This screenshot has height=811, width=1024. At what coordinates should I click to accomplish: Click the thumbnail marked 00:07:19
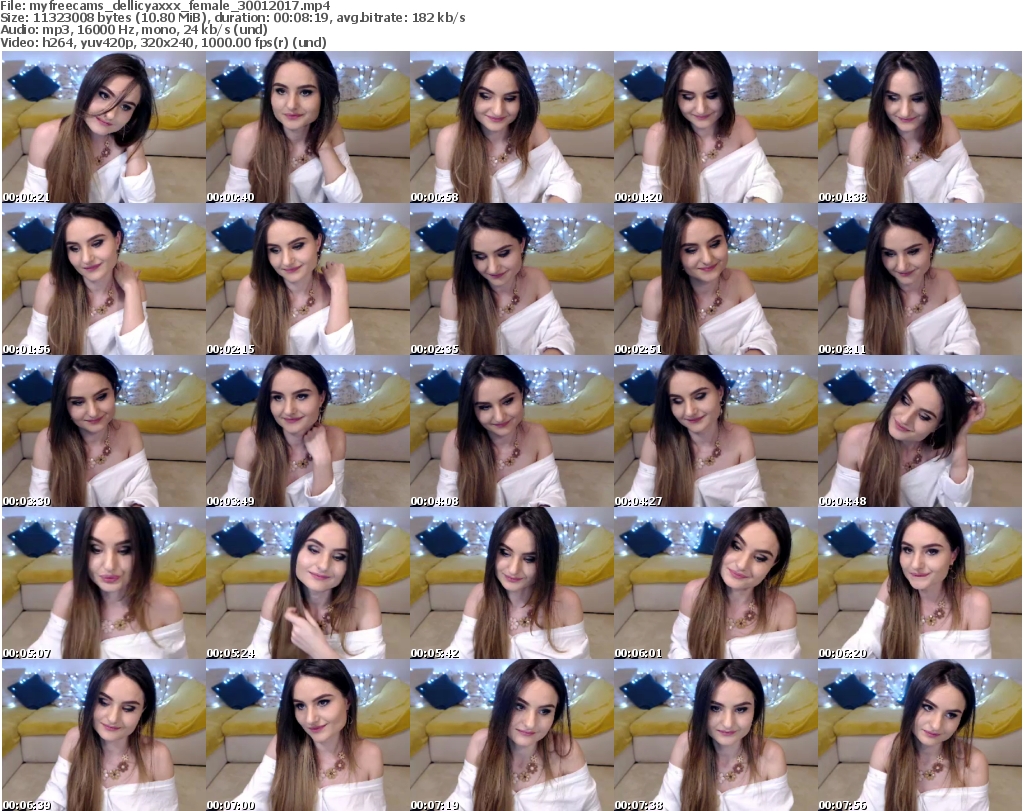pos(511,736)
